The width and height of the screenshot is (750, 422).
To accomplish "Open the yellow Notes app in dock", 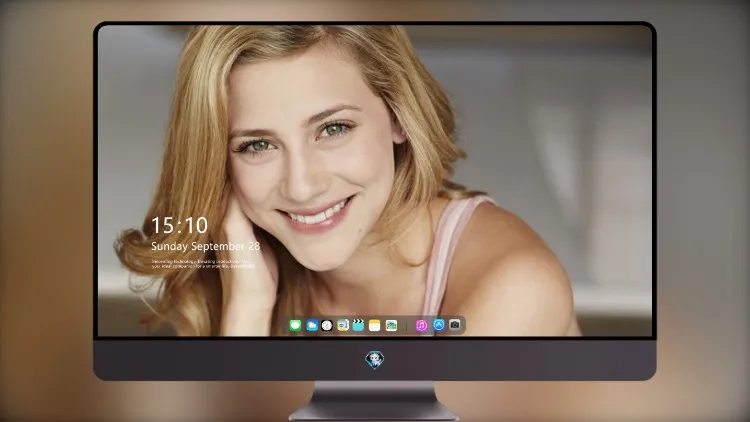I will (x=375, y=325).
